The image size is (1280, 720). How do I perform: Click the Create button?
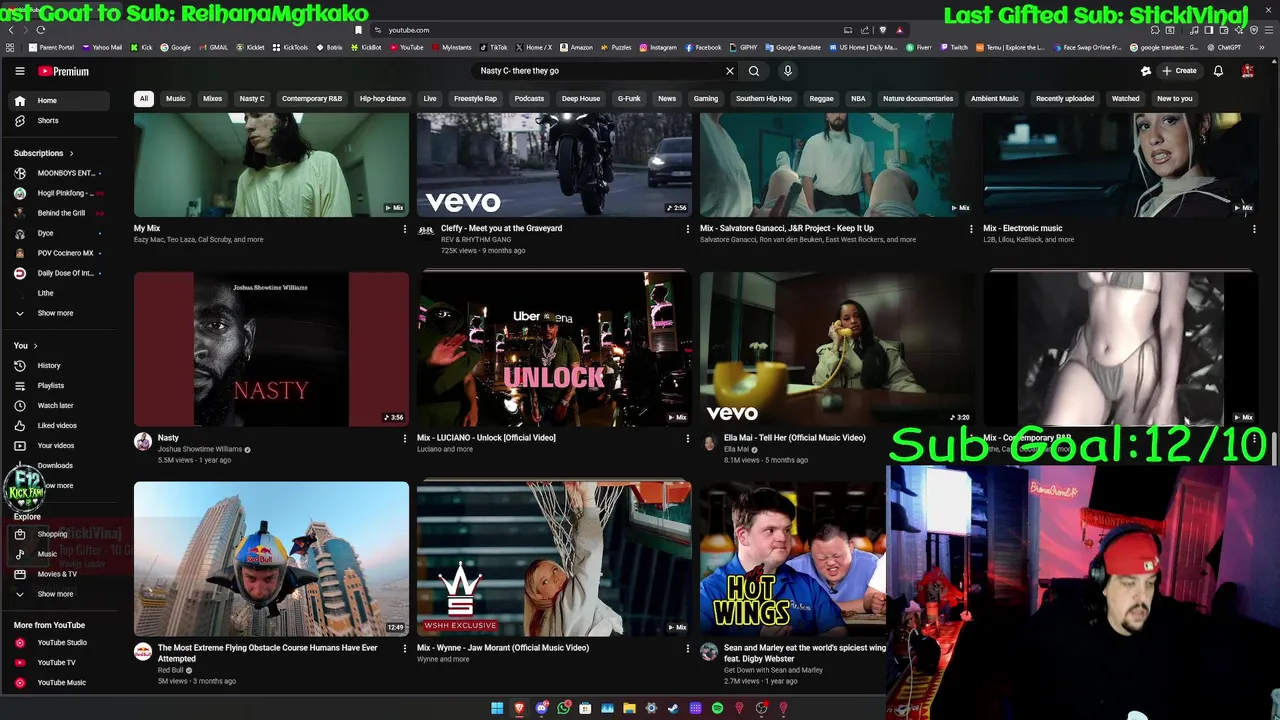tap(1179, 71)
